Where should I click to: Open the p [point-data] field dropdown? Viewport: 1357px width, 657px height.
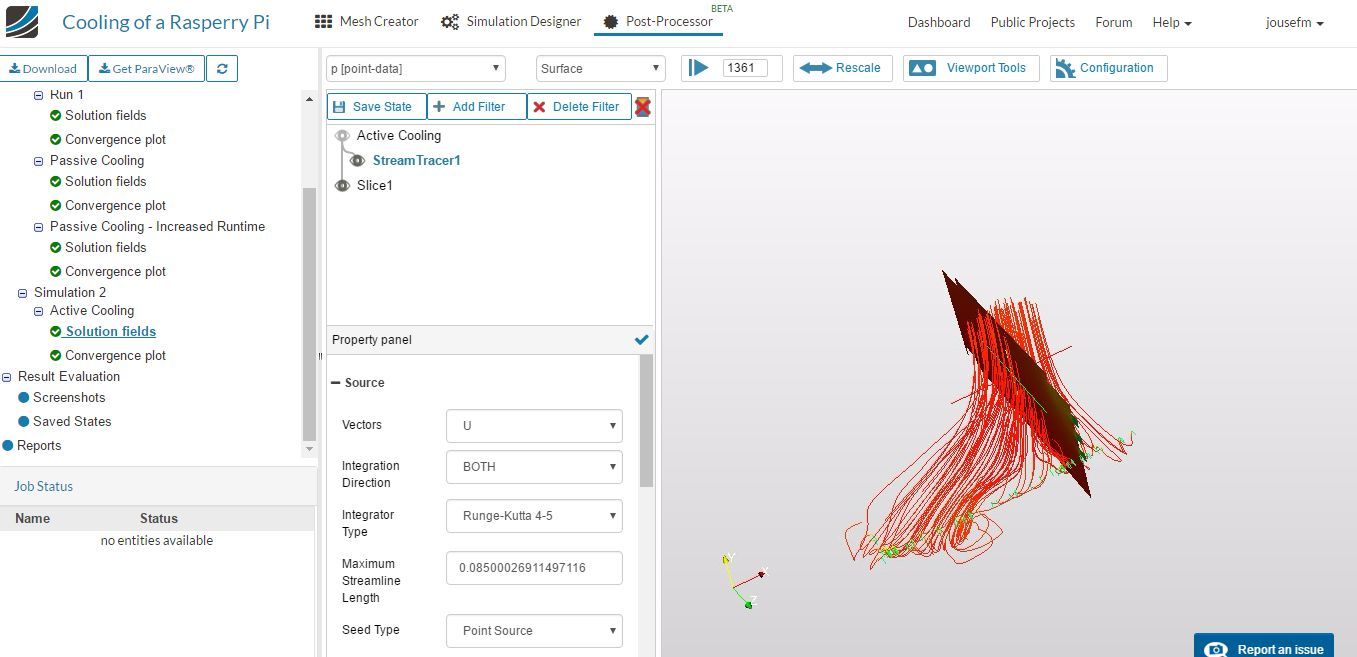click(x=416, y=68)
